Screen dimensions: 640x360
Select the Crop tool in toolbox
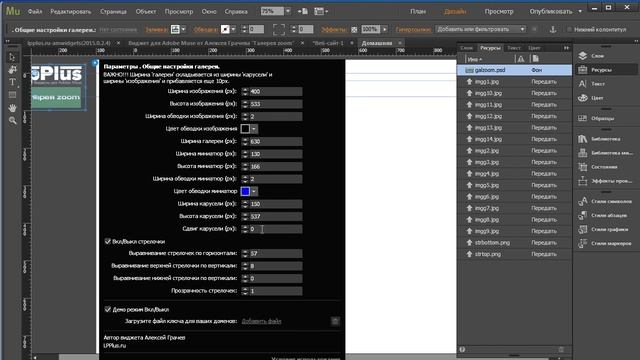(12, 70)
